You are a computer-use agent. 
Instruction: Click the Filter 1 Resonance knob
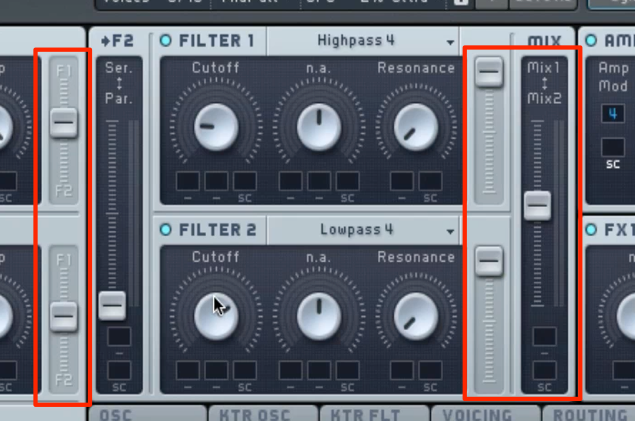pos(416,127)
